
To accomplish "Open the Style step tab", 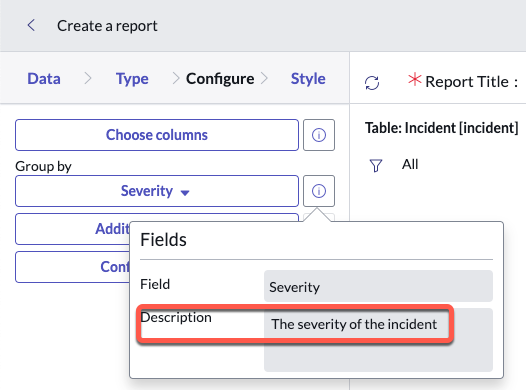I will [308, 79].
